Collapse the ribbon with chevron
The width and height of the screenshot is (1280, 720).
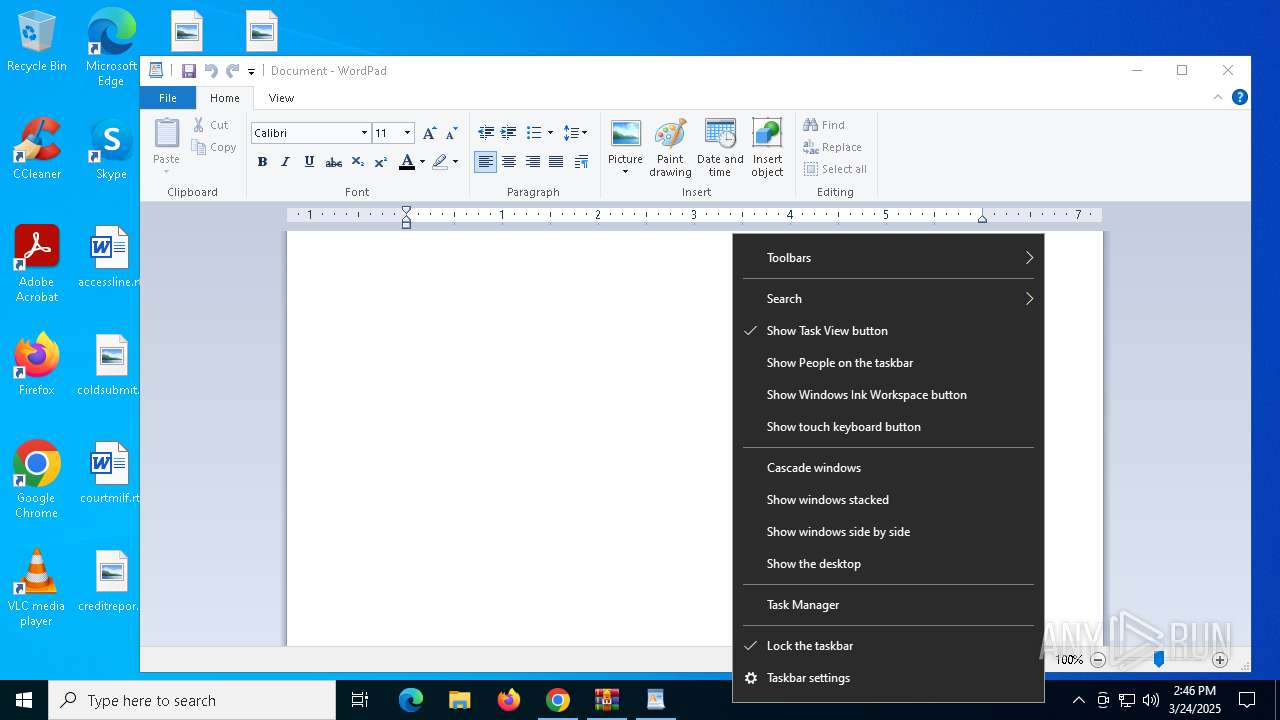pos(1217,97)
